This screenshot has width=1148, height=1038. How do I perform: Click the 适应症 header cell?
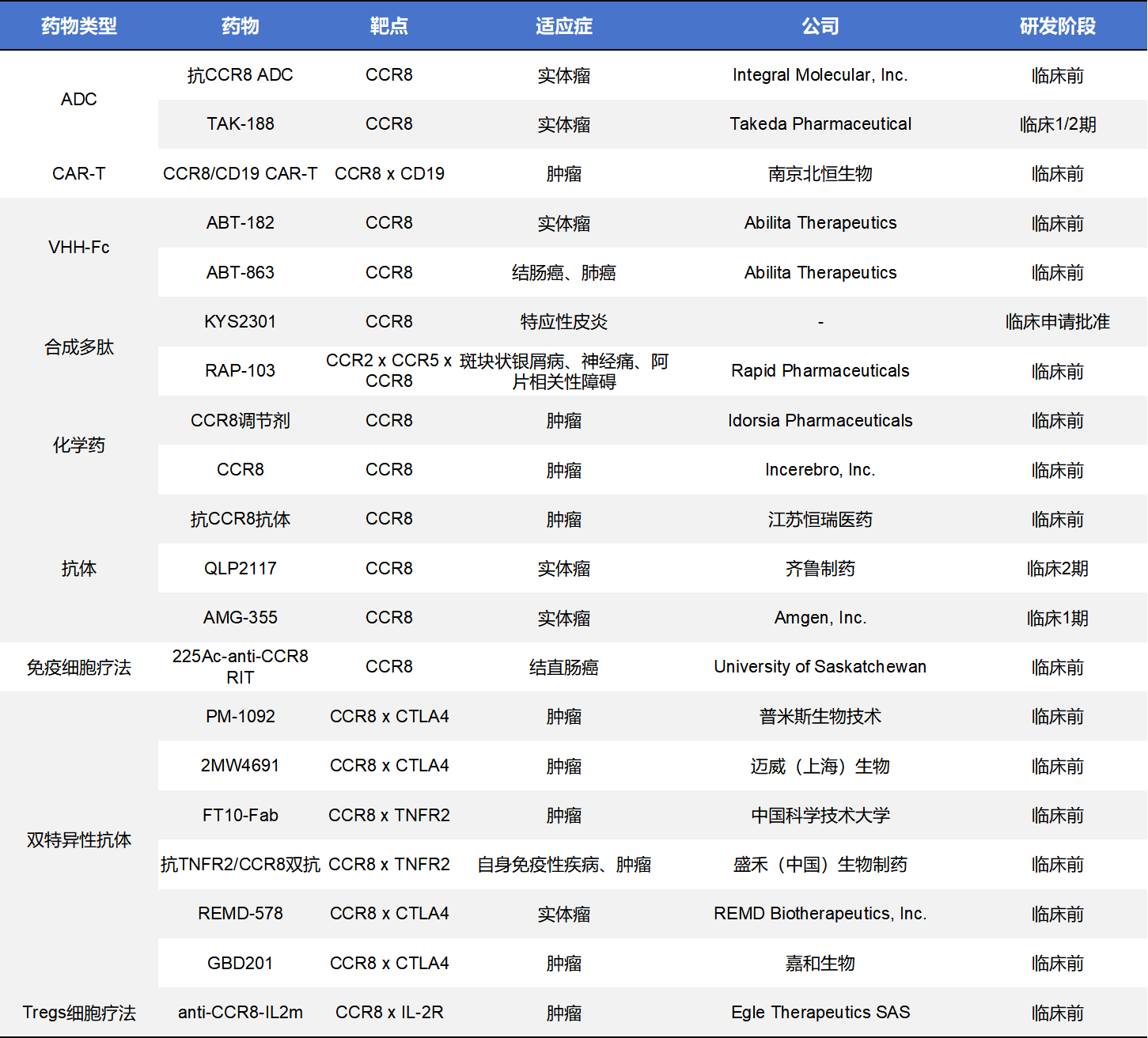click(563, 26)
